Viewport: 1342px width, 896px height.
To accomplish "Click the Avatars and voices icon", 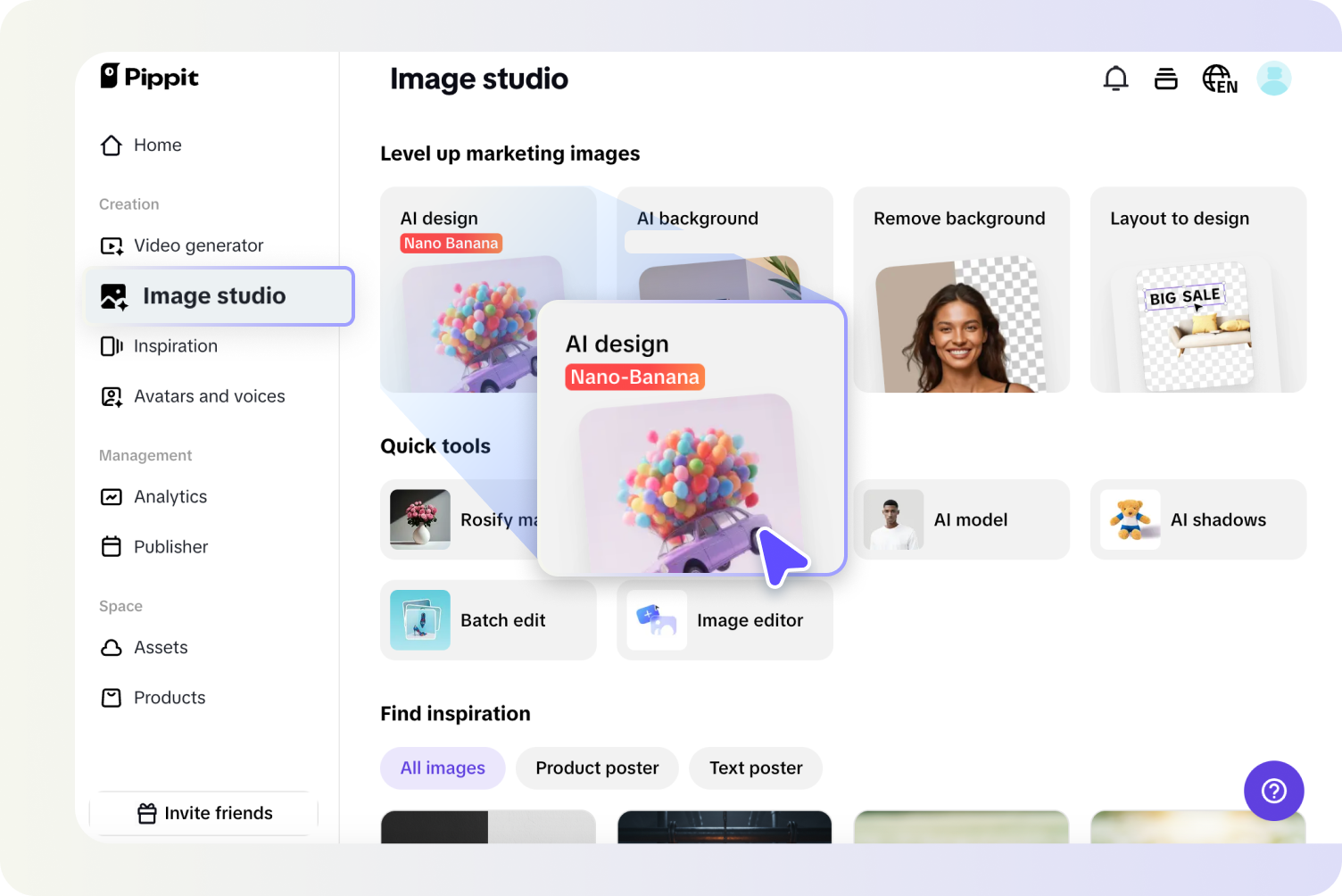I will click(111, 396).
